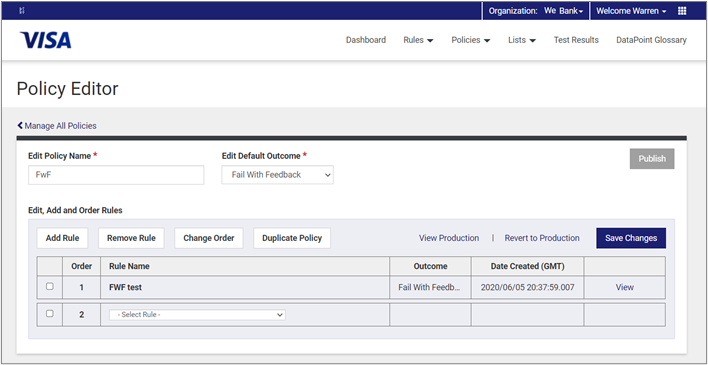The width and height of the screenshot is (708, 365).
Task: Open the apps grid icon
Action: coord(682,11)
